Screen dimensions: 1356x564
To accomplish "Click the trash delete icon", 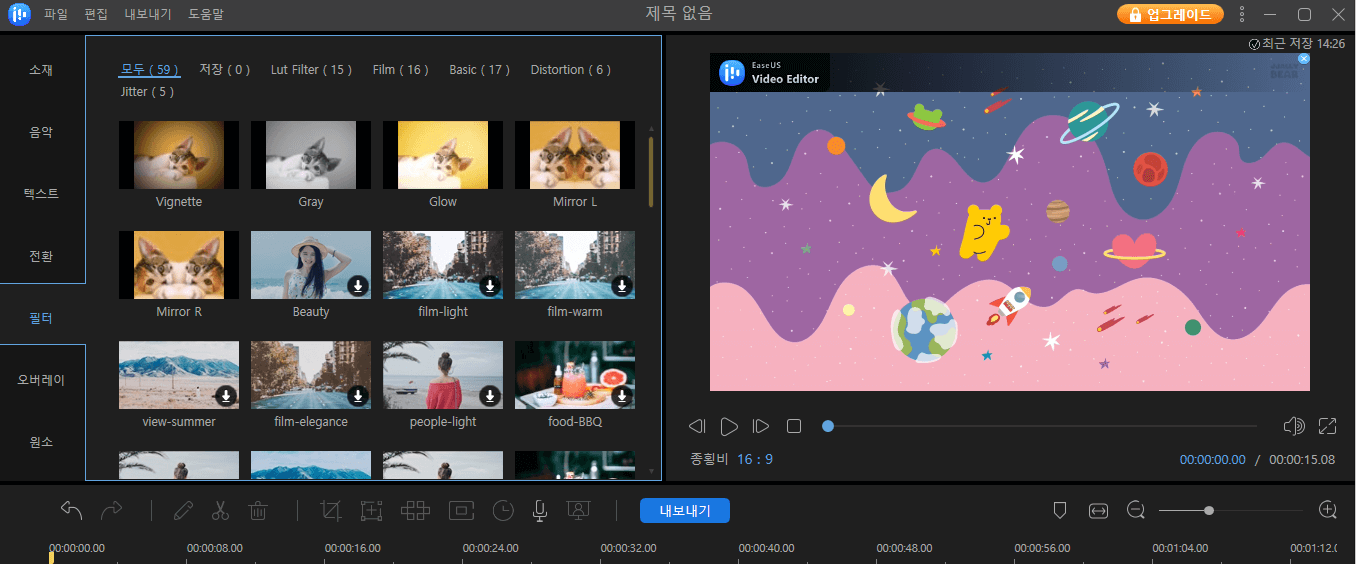I will (x=257, y=510).
